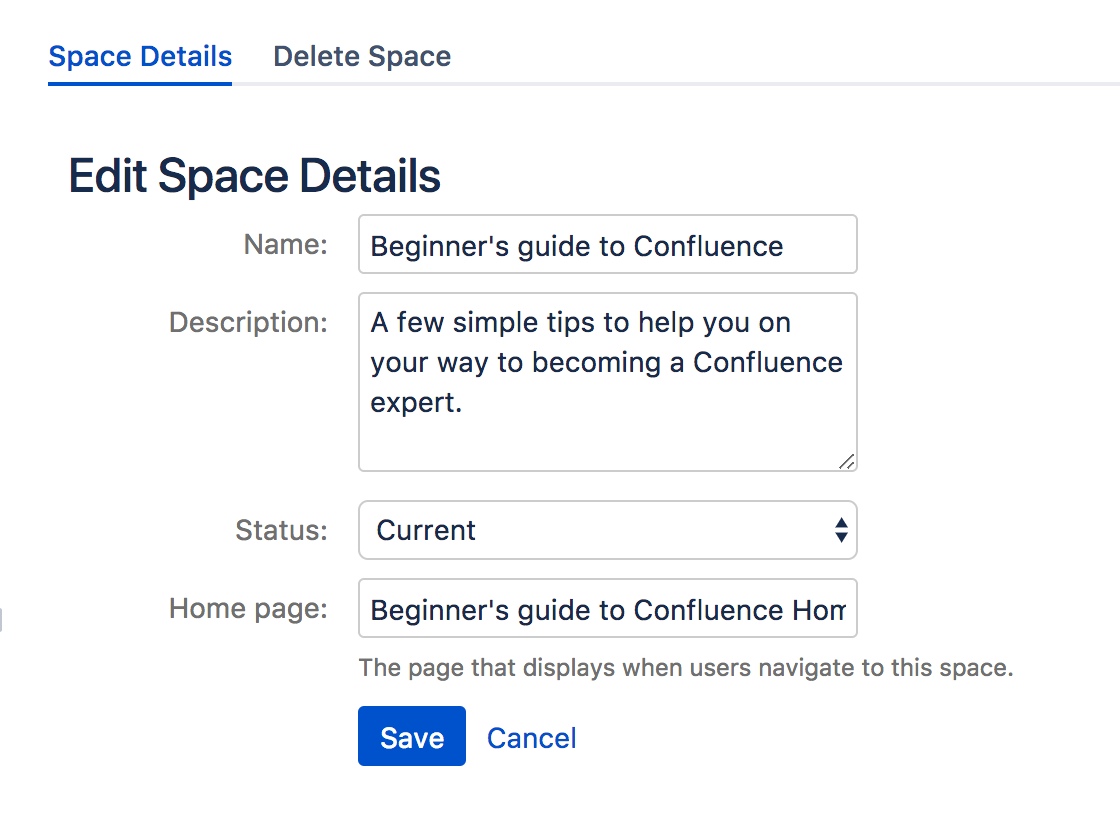Click the Edit Space Details heading

(254, 176)
